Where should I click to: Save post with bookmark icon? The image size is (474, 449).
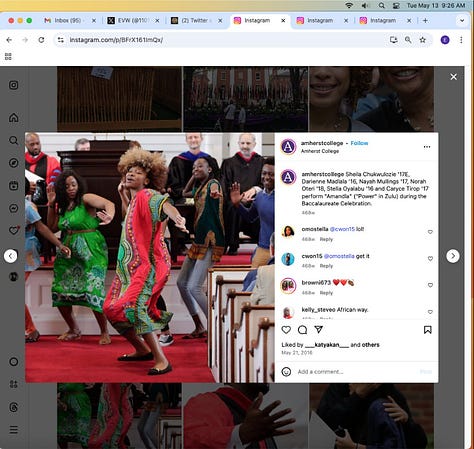point(428,330)
